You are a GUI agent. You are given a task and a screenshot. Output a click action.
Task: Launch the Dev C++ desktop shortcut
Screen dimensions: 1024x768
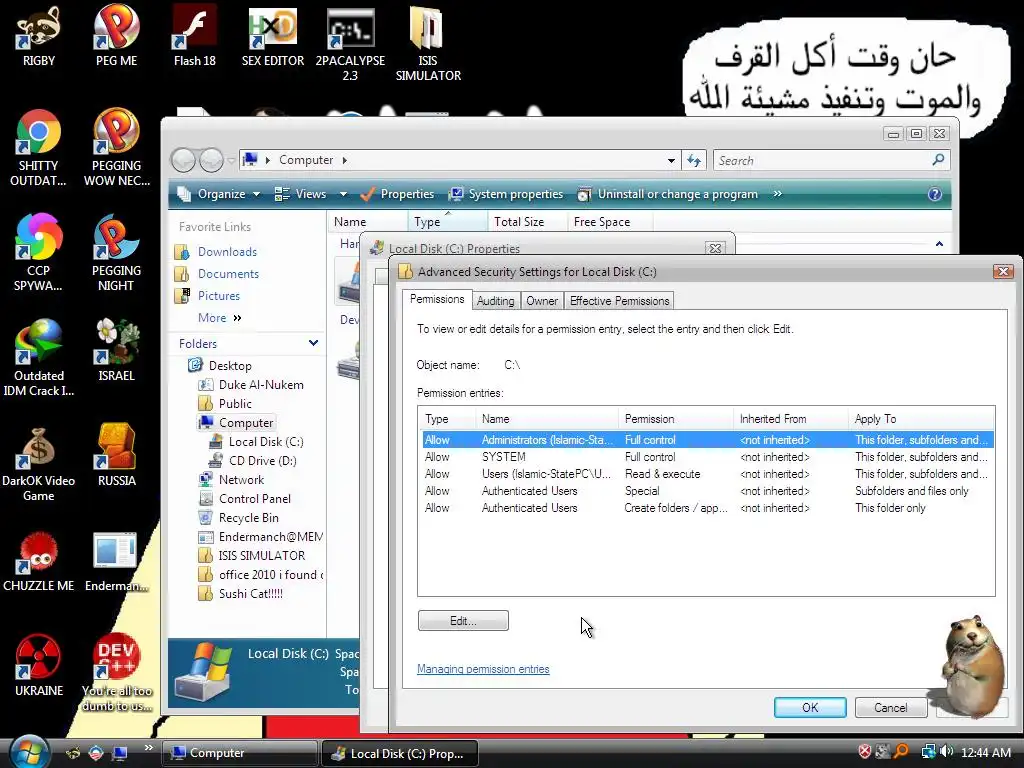(116, 673)
